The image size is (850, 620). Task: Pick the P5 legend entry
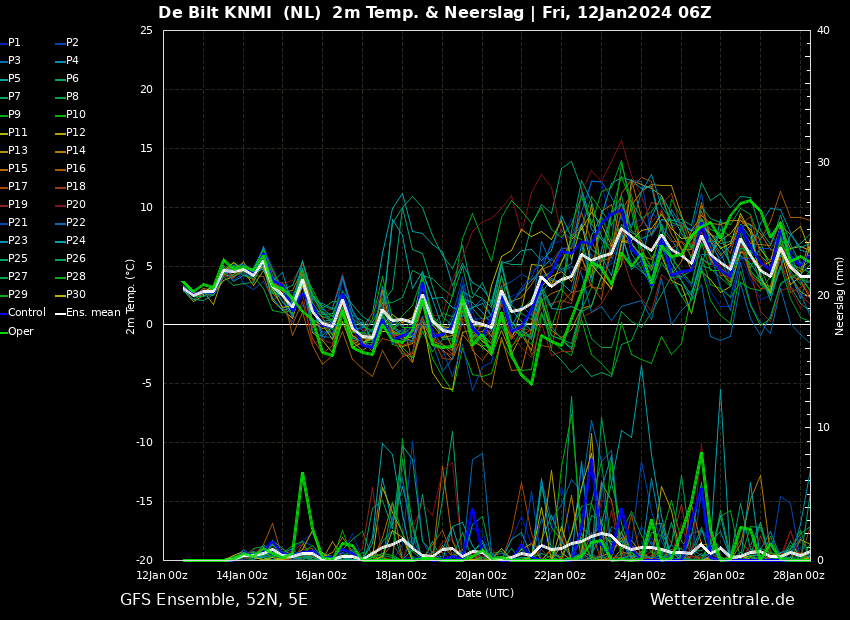tap(10, 79)
